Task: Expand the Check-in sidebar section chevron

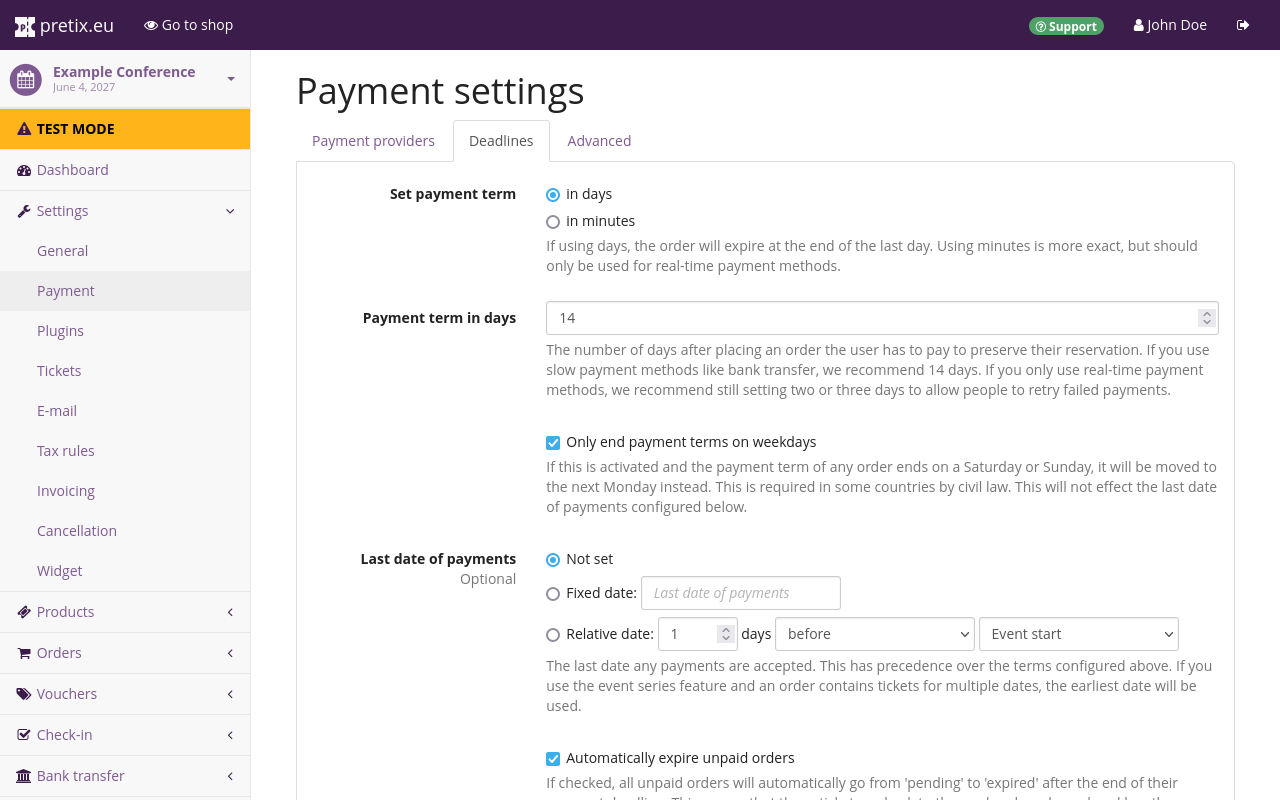Action: [230, 735]
